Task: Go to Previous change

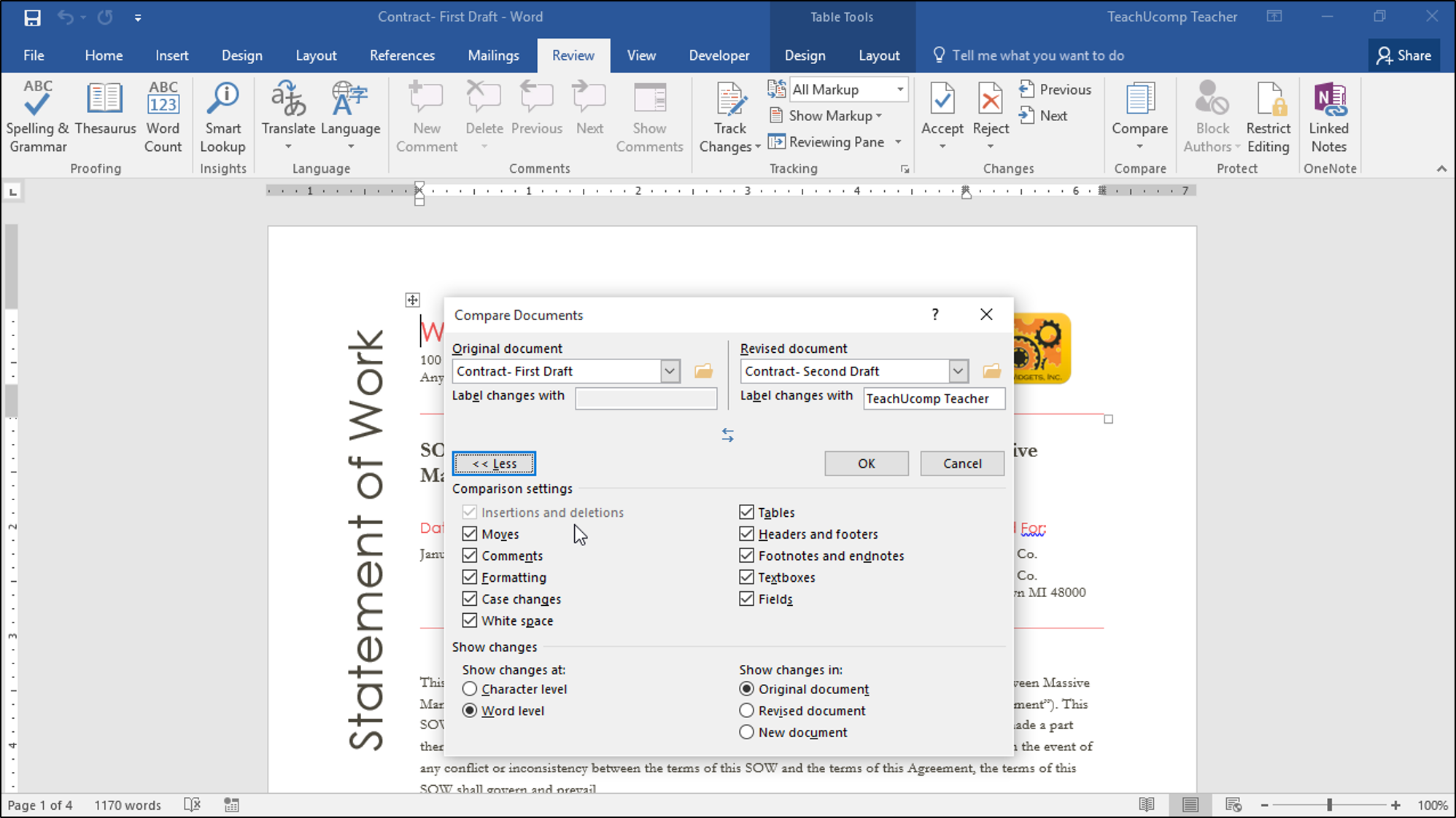Action: click(1055, 90)
